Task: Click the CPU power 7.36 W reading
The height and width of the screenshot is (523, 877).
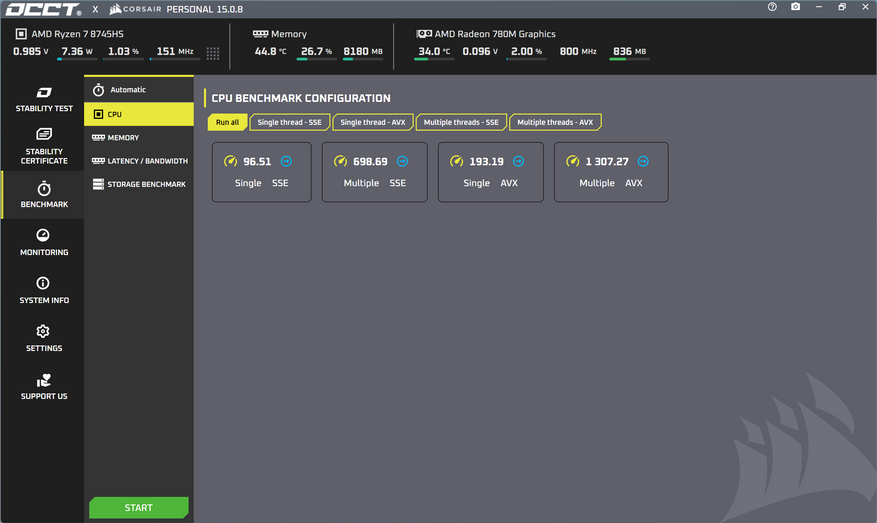Action: [x=77, y=51]
